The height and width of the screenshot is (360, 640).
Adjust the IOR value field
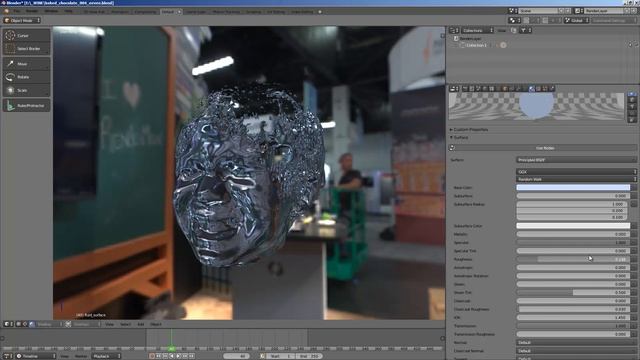click(573, 317)
